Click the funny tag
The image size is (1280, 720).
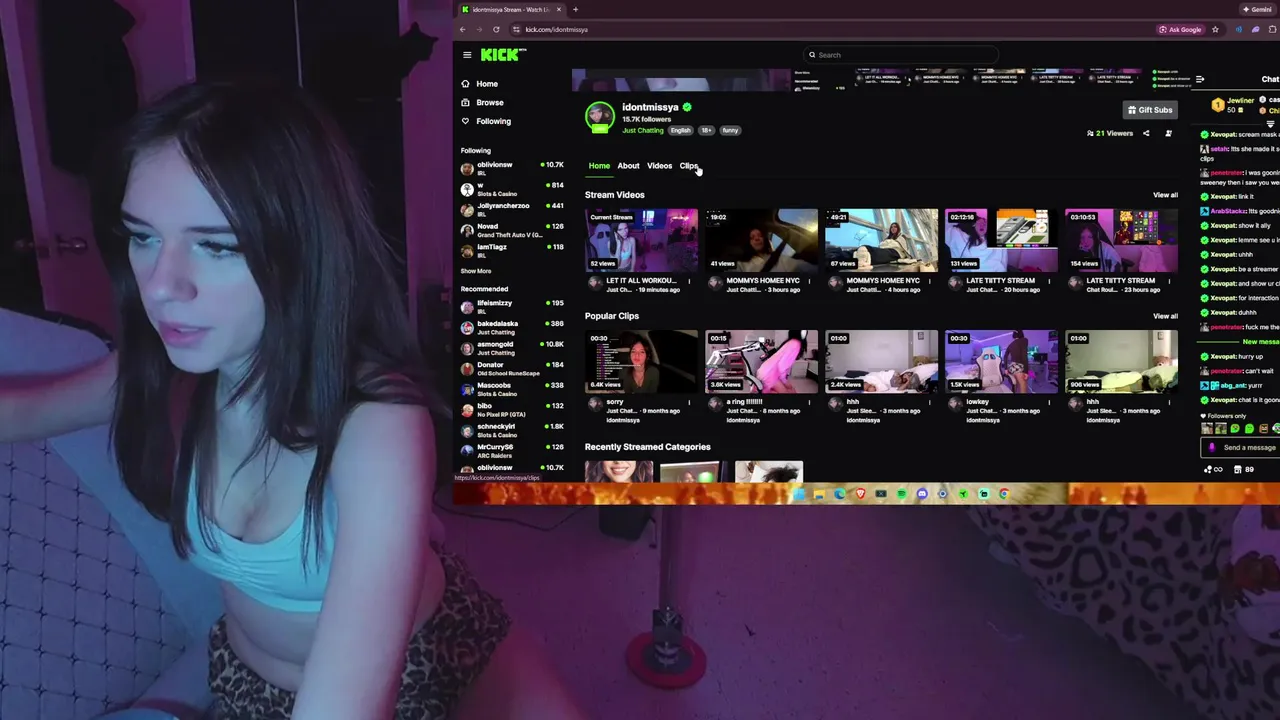pyautogui.click(x=730, y=130)
